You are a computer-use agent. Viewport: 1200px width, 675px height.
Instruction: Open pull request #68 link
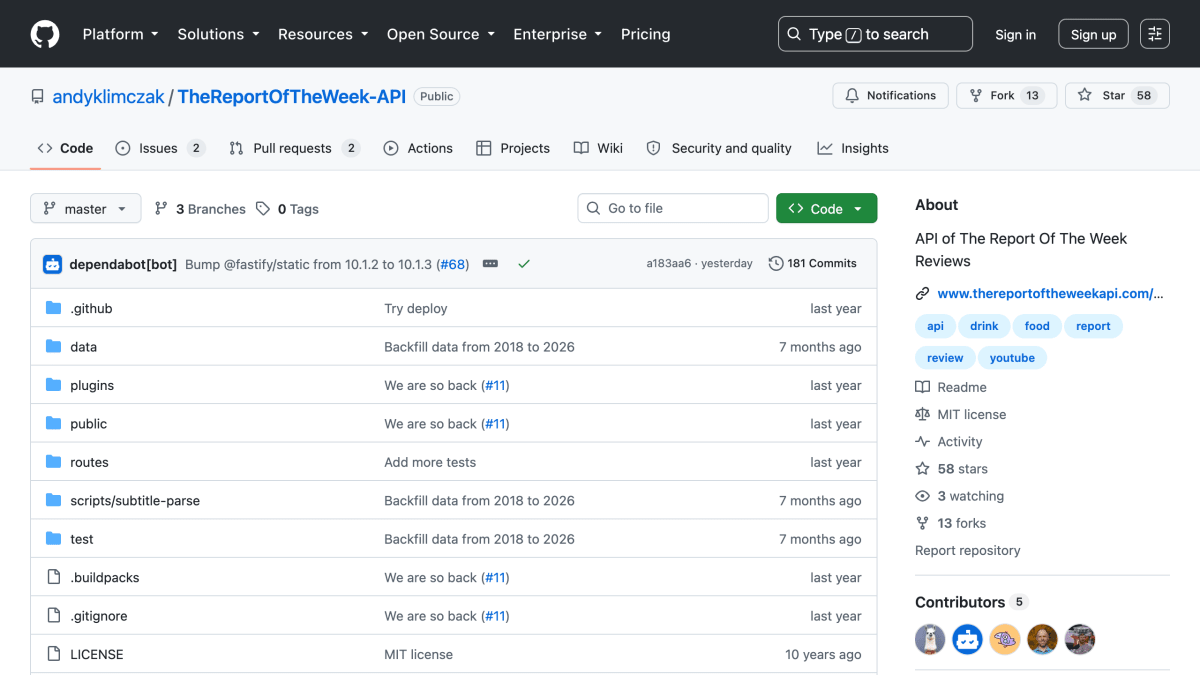click(x=454, y=264)
